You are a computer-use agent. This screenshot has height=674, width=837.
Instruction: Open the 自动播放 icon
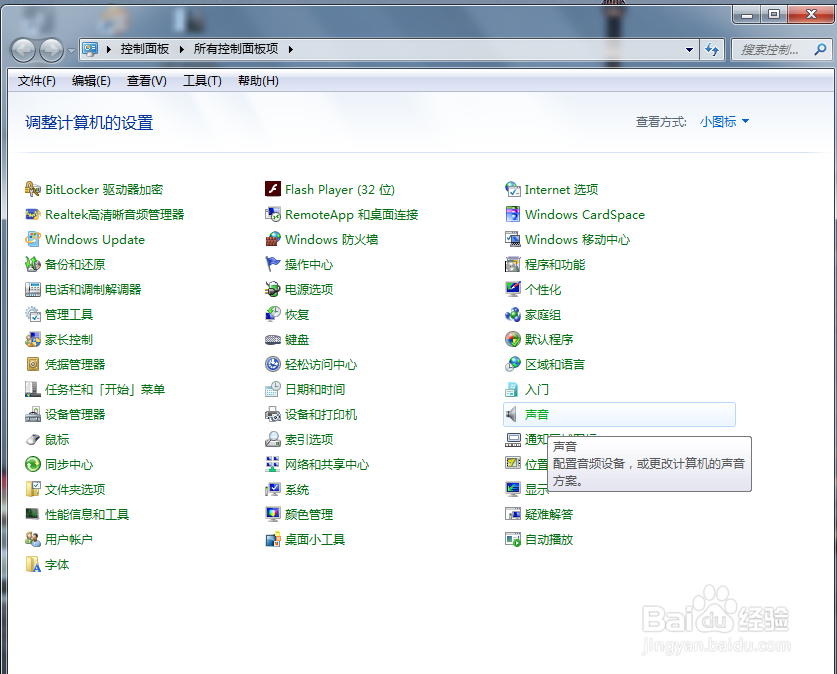tap(512, 540)
